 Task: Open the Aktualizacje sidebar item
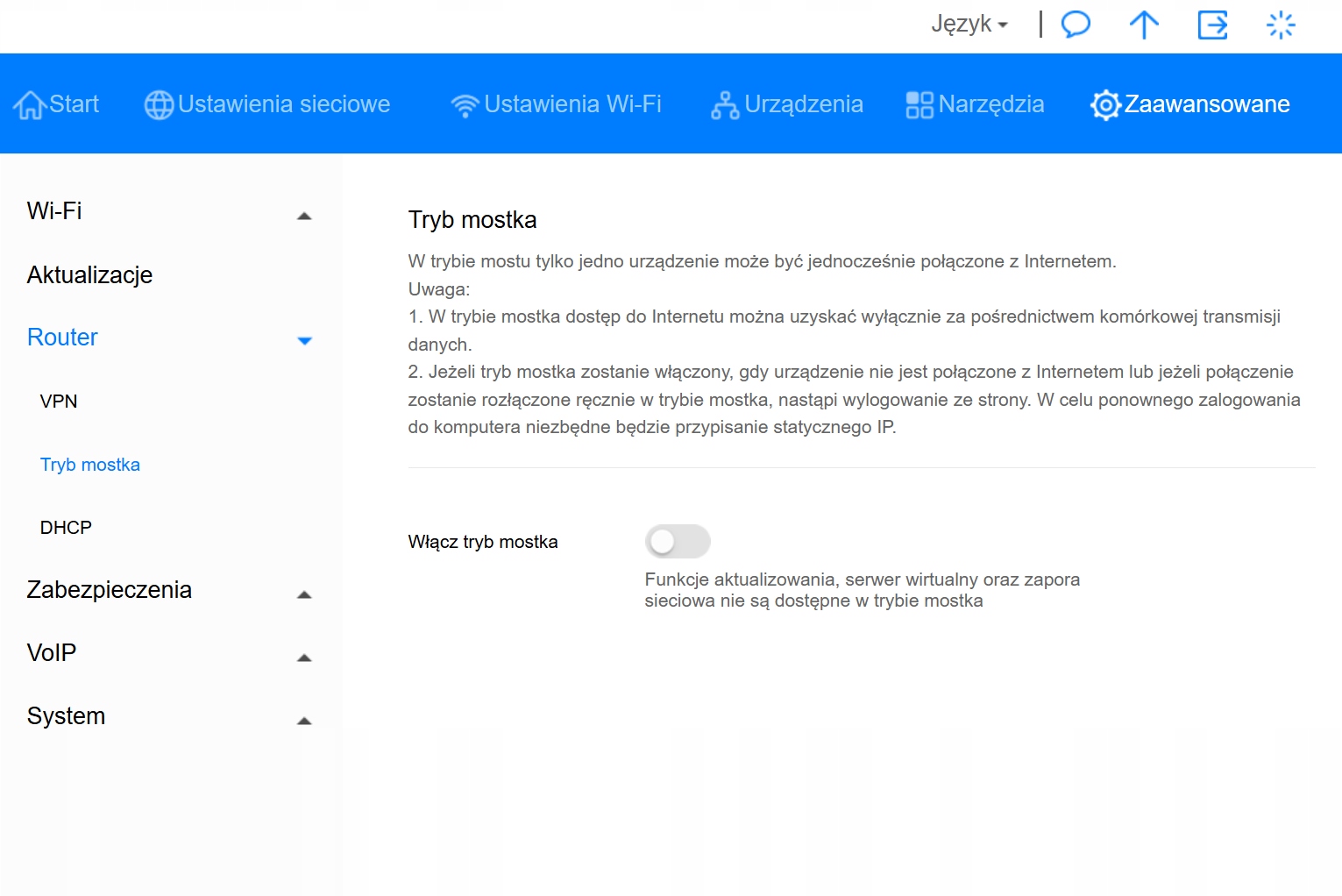pyautogui.click(x=89, y=275)
